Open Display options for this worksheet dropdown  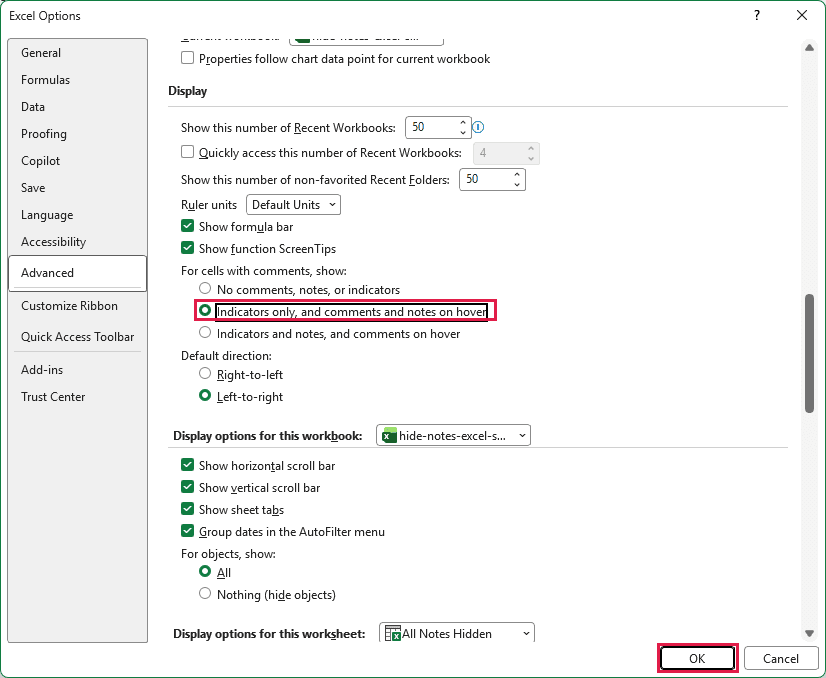[457, 633]
